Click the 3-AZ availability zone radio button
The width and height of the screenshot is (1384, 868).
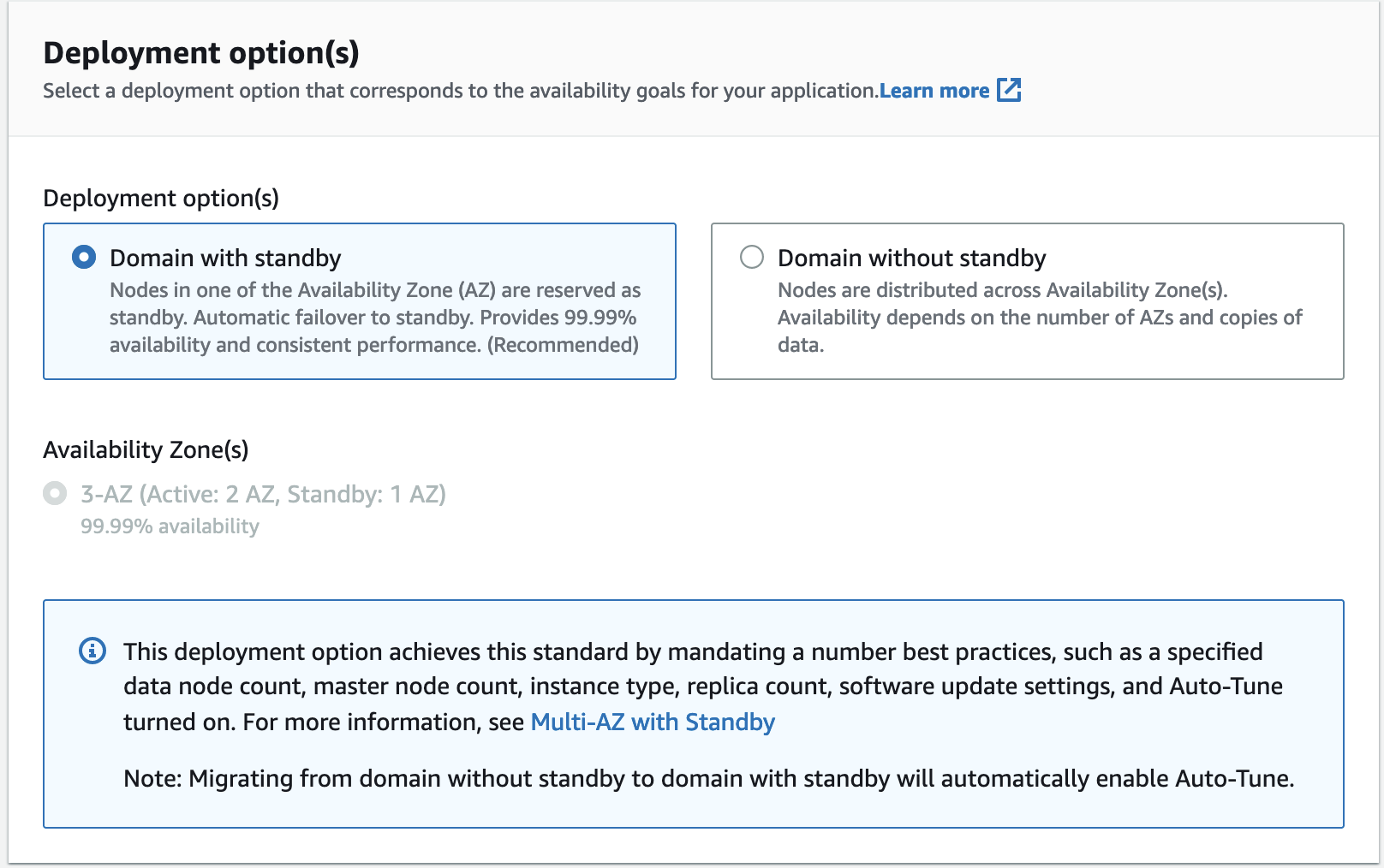pos(55,494)
